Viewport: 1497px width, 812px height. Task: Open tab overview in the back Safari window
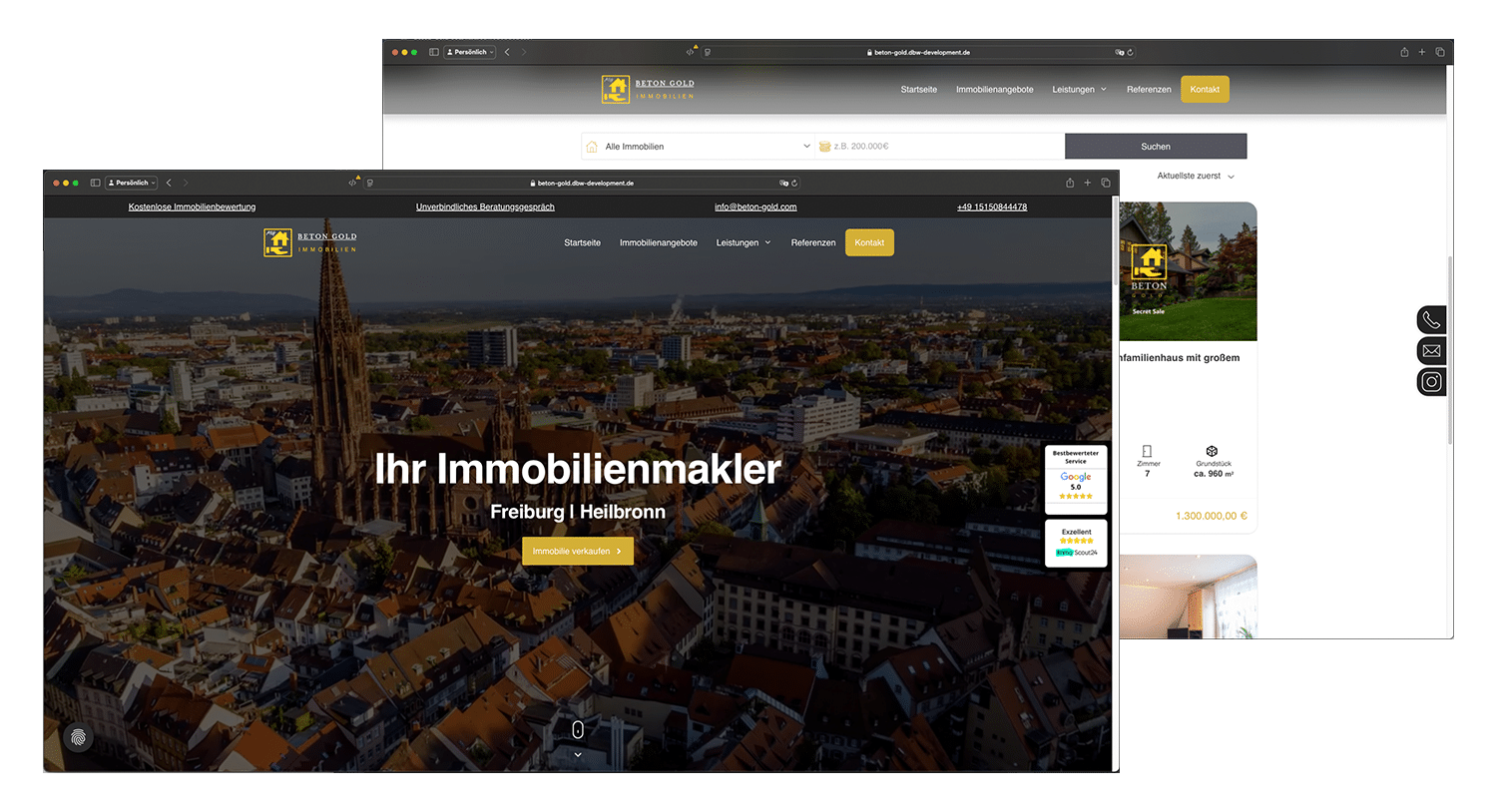point(1439,52)
